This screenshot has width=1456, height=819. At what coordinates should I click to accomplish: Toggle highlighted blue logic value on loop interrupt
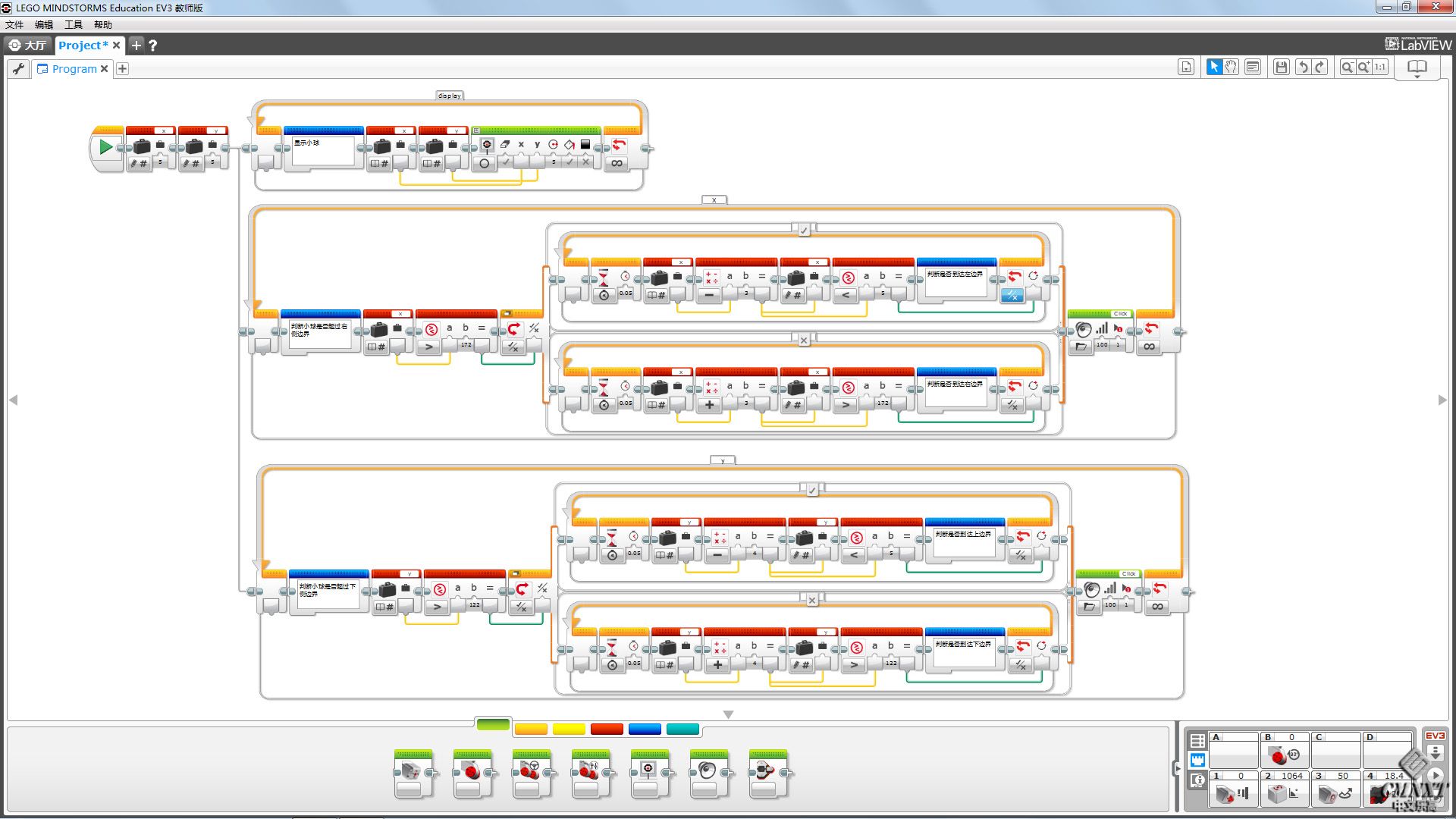pos(1012,296)
